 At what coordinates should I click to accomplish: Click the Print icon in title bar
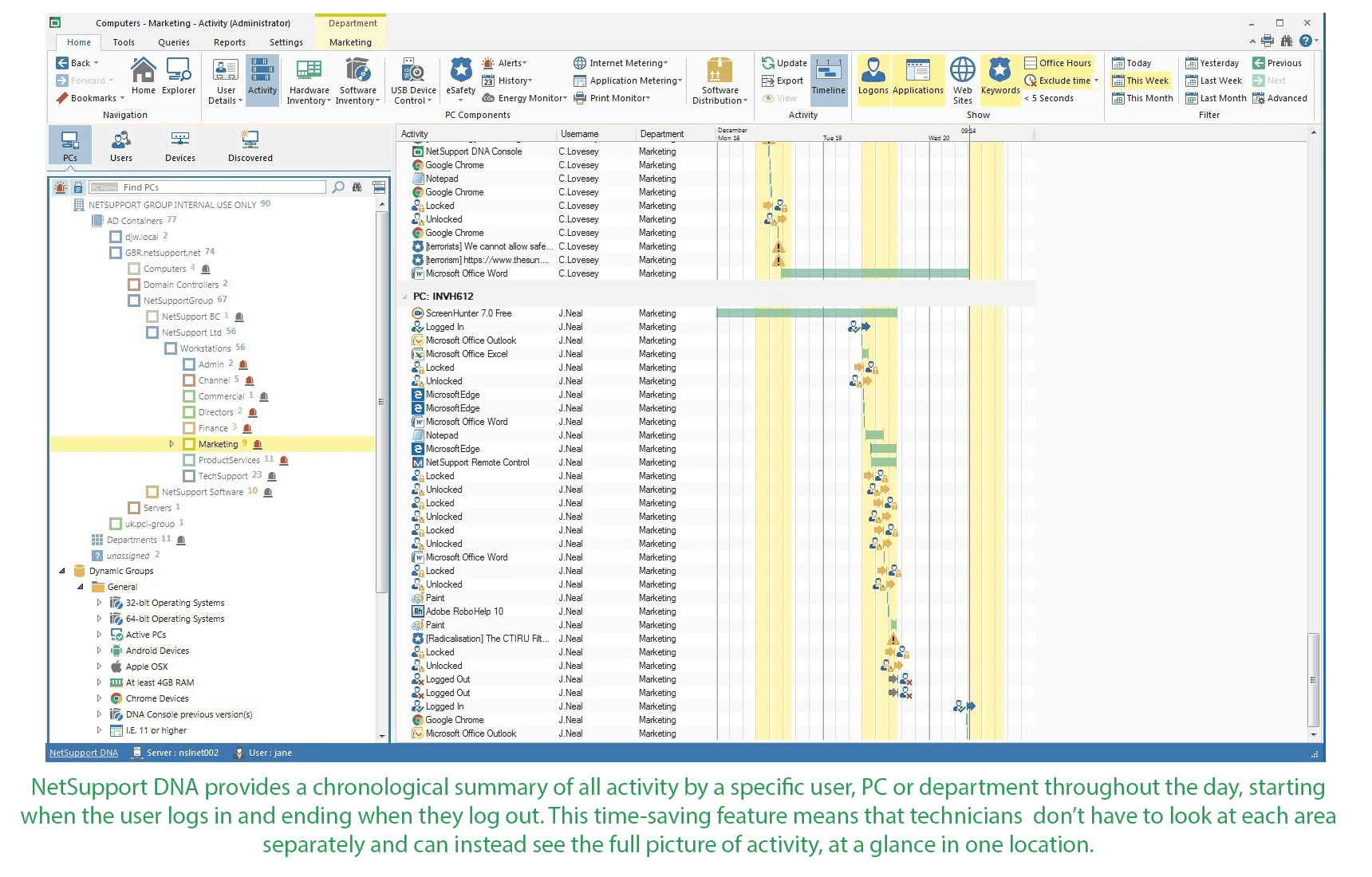(1268, 41)
